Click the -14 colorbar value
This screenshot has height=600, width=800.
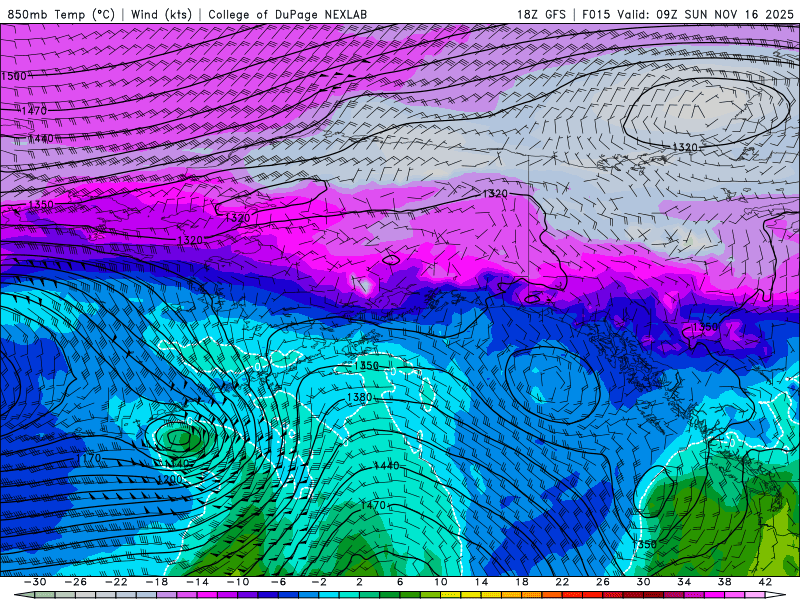(x=197, y=582)
